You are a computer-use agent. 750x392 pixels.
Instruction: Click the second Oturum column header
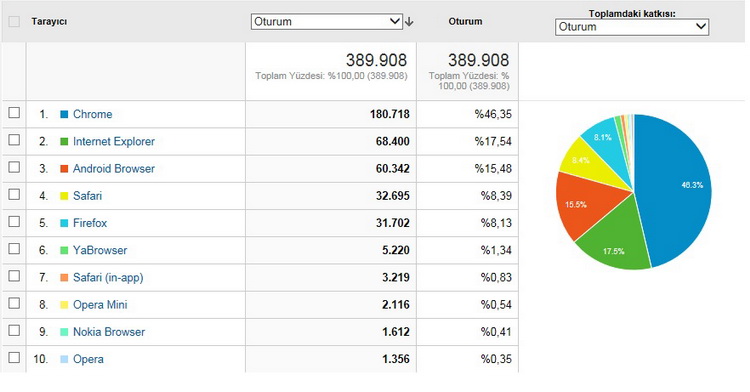[465, 22]
